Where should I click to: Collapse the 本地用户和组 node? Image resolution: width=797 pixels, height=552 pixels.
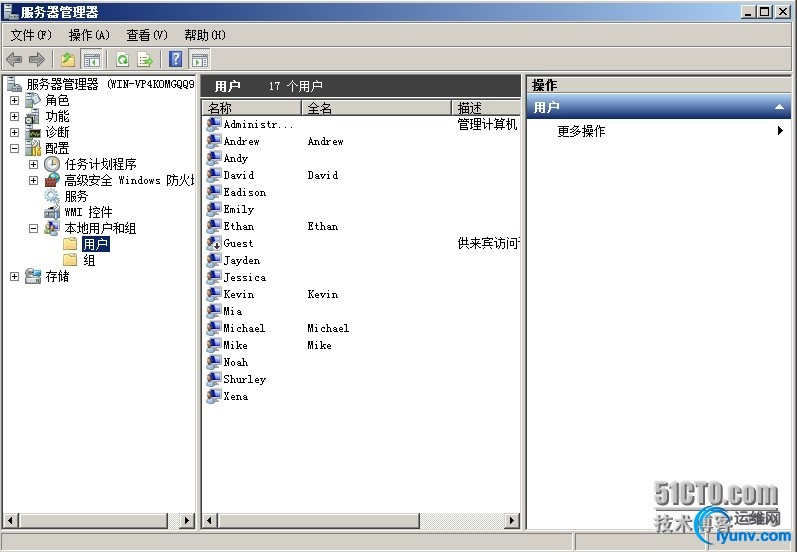[34, 229]
